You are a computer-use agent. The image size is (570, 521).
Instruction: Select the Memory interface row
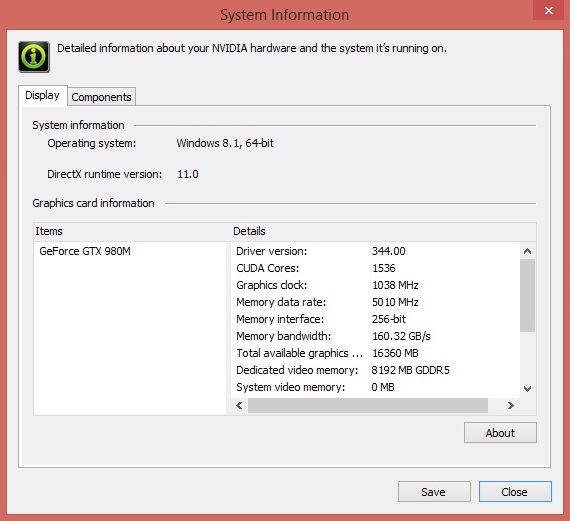click(x=375, y=319)
